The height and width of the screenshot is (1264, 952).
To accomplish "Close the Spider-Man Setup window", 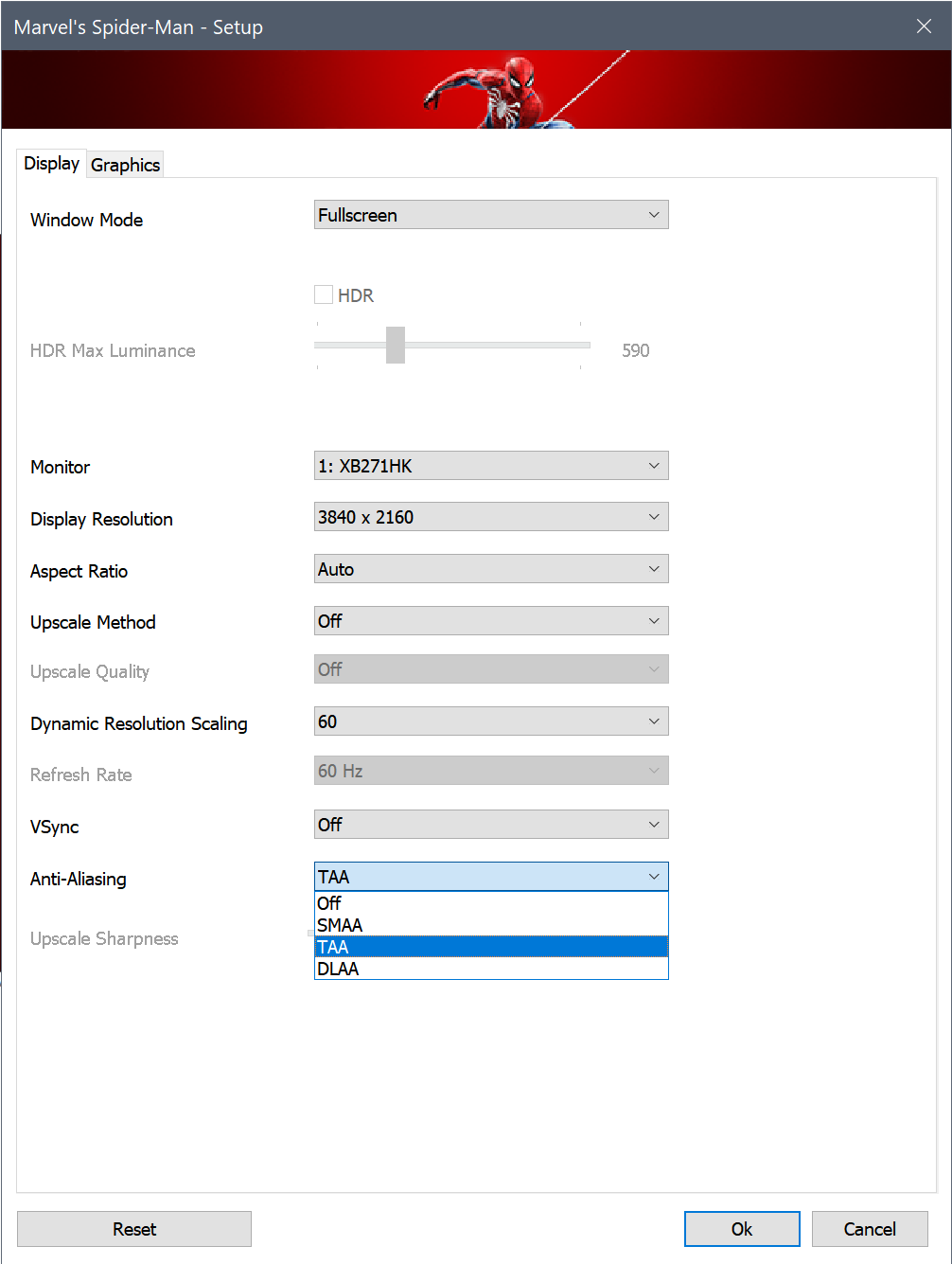I will (924, 27).
